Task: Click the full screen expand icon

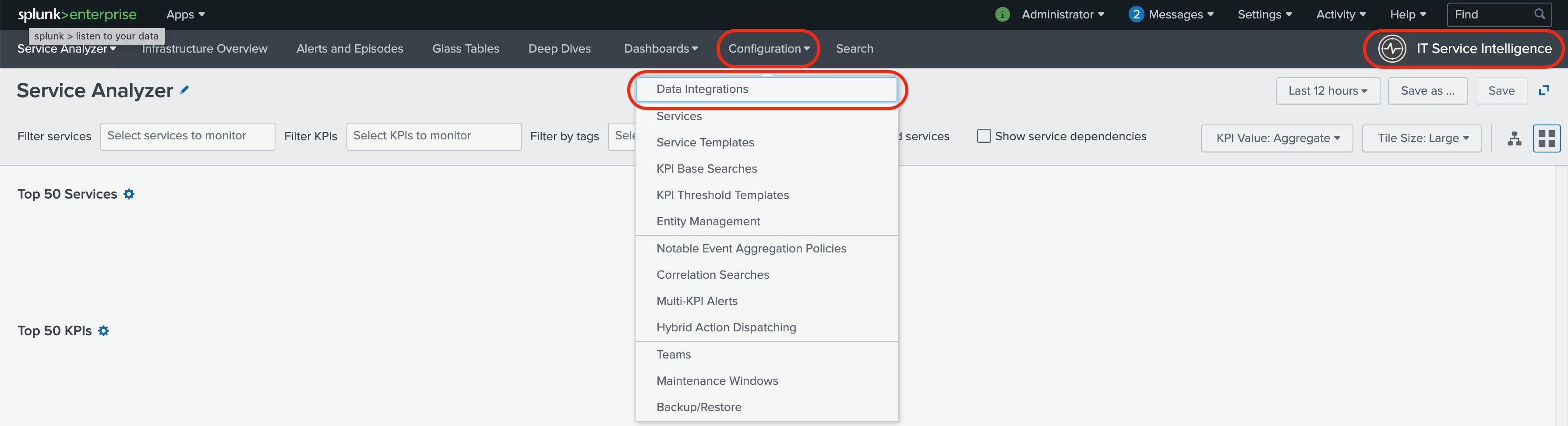Action: pos(1544,90)
